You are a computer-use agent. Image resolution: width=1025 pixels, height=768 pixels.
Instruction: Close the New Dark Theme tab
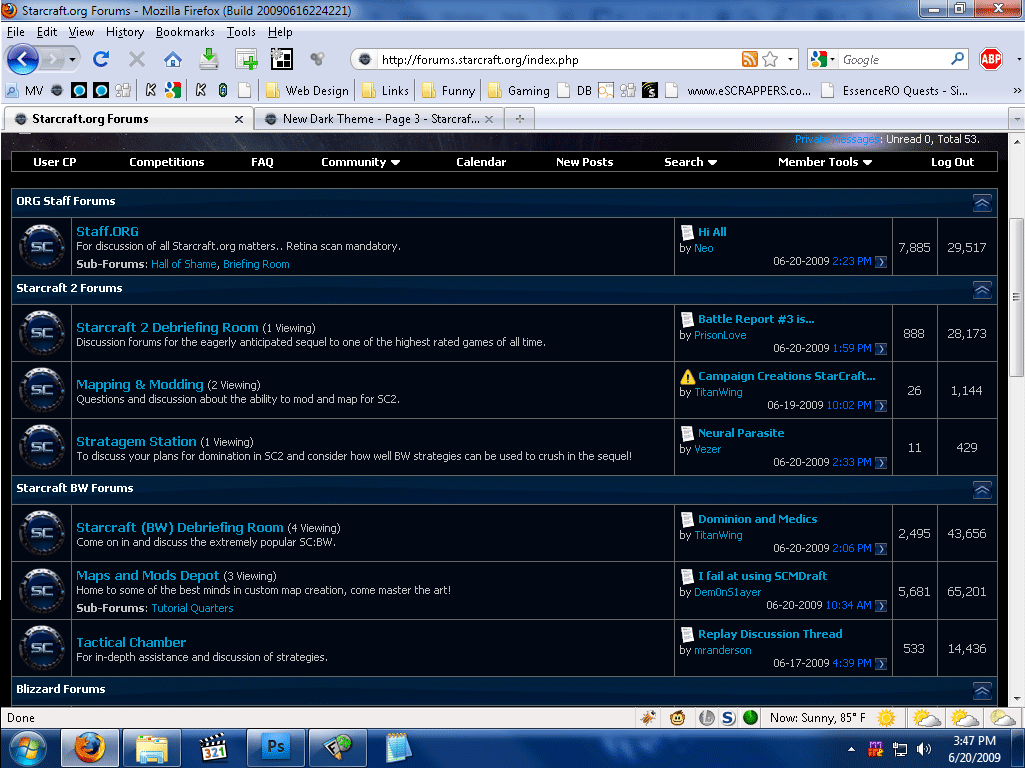click(489, 119)
